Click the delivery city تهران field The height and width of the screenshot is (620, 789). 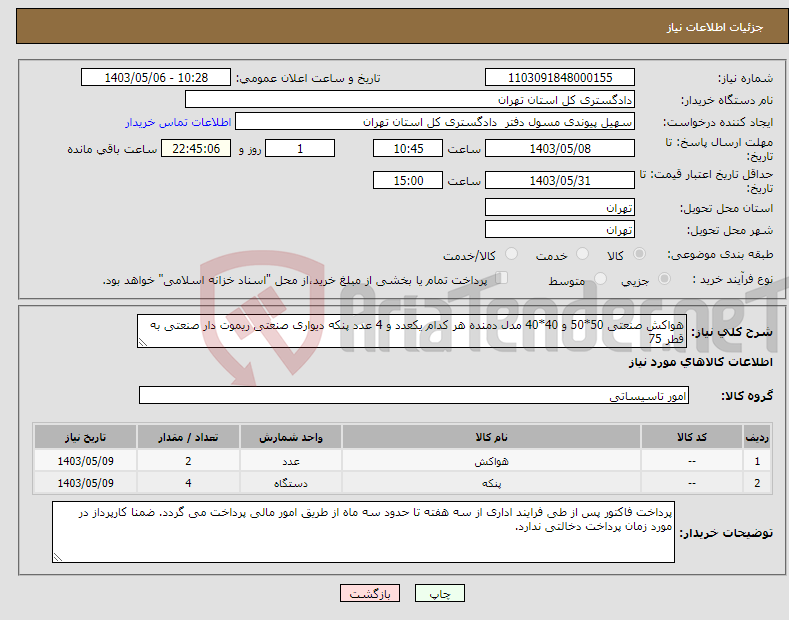tap(560, 229)
